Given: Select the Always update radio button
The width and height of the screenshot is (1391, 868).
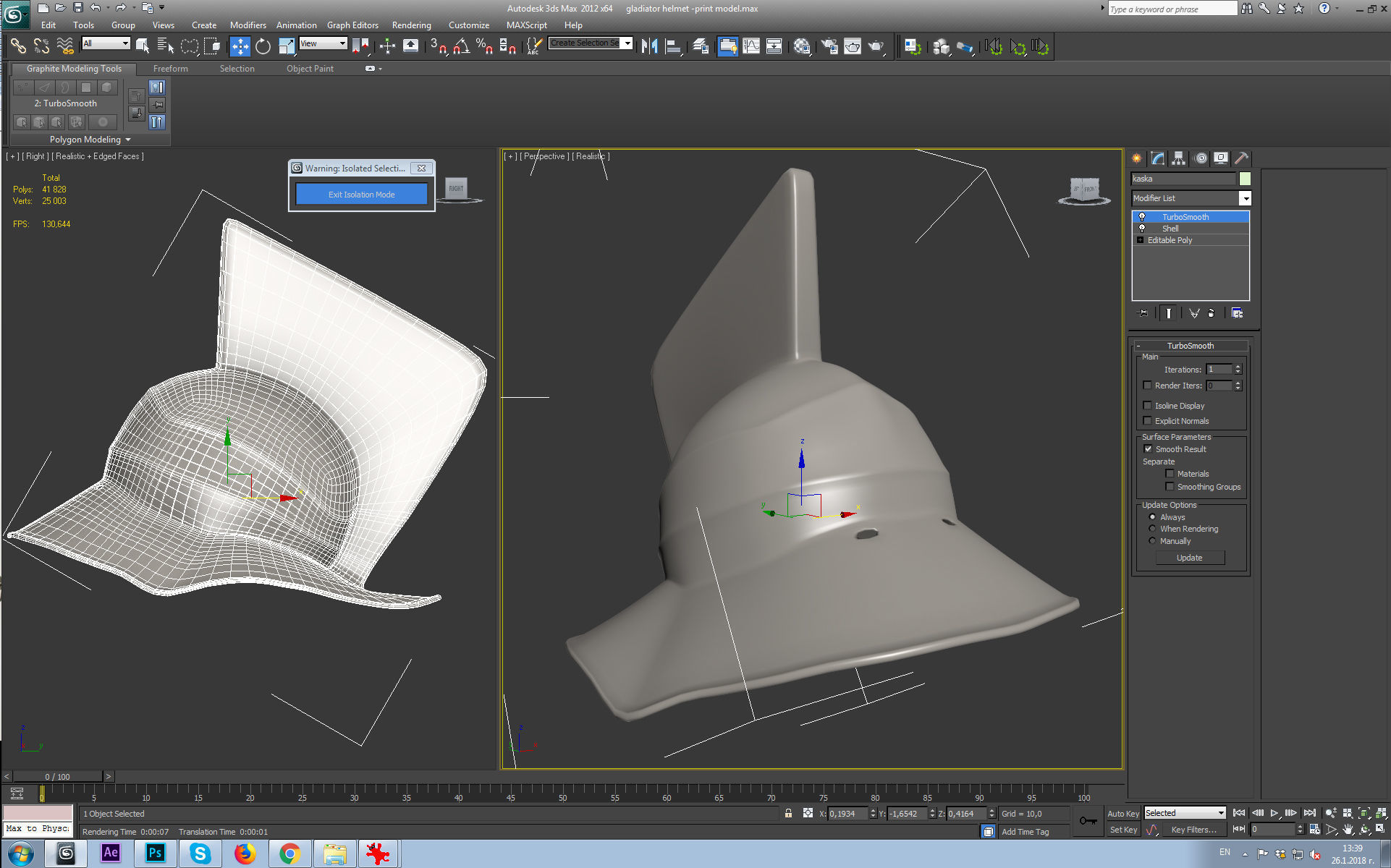Looking at the screenshot, I should point(1152,517).
